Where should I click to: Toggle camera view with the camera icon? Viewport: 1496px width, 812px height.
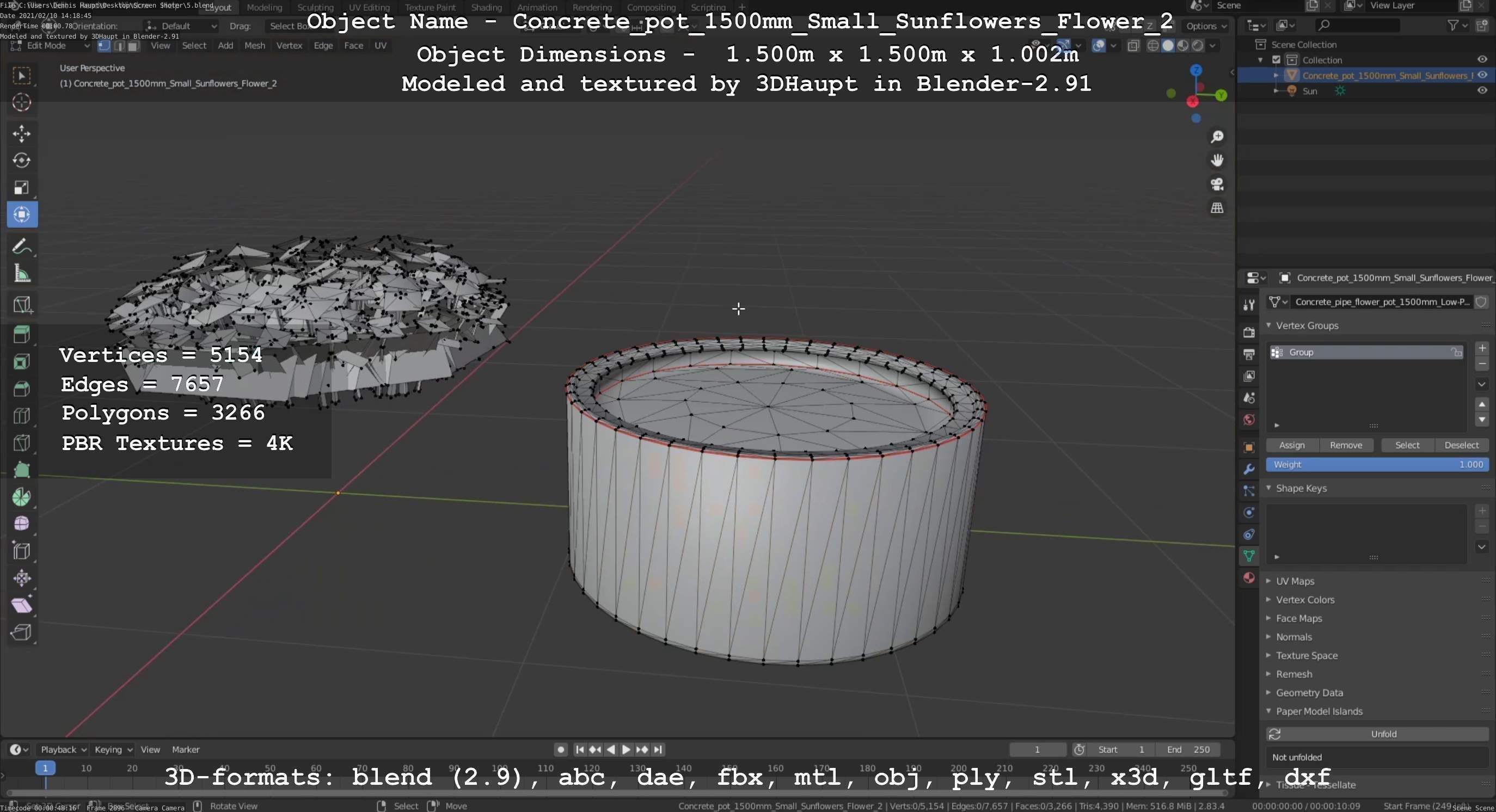tap(1217, 184)
